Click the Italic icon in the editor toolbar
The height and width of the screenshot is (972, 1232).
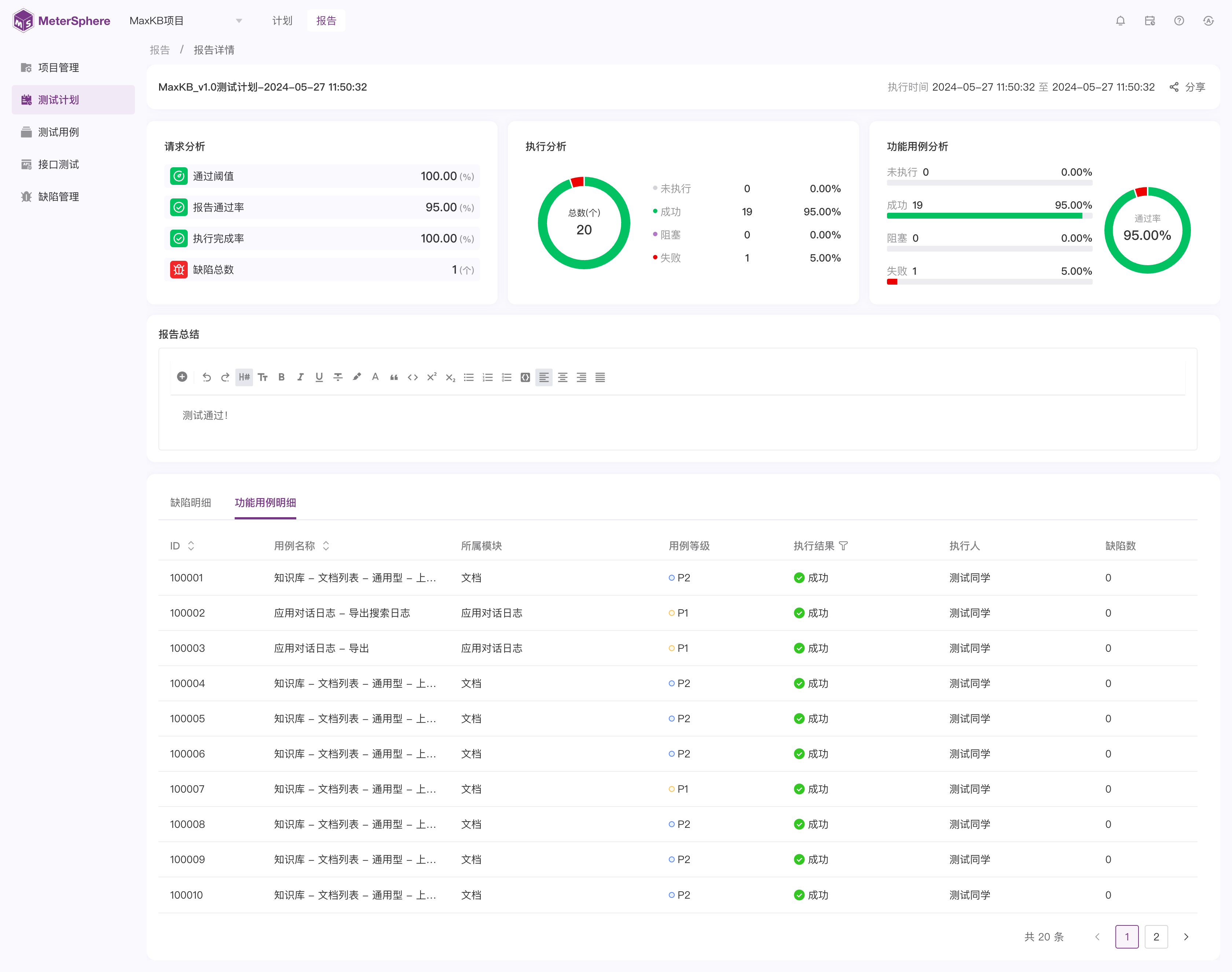pyautogui.click(x=300, y=377)
